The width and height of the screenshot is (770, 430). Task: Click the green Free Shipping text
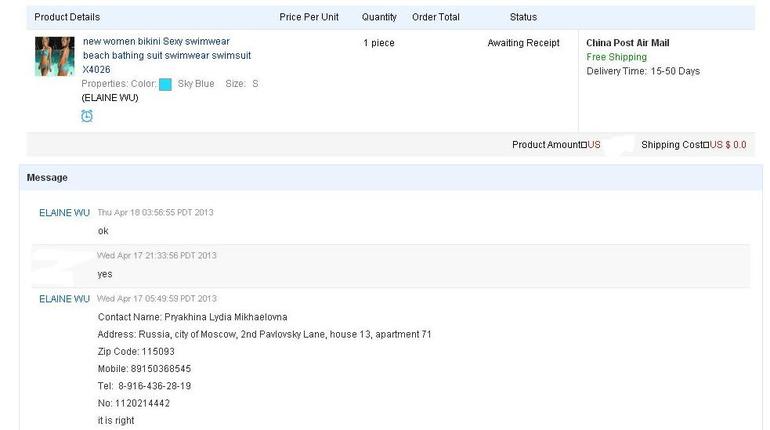[616, 57]
